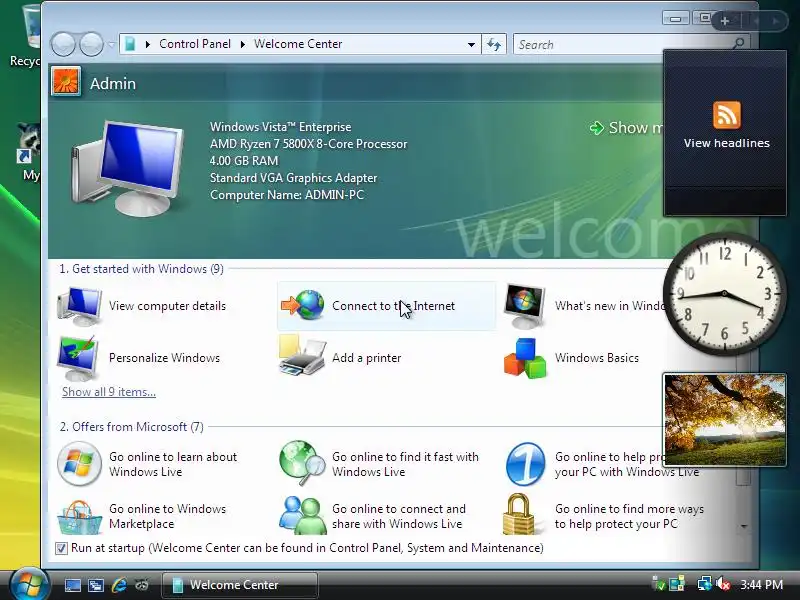The image size is (800, 600).
Task: Click the raccoon icon in Quick Launch
Action: (x=142, y=585)
